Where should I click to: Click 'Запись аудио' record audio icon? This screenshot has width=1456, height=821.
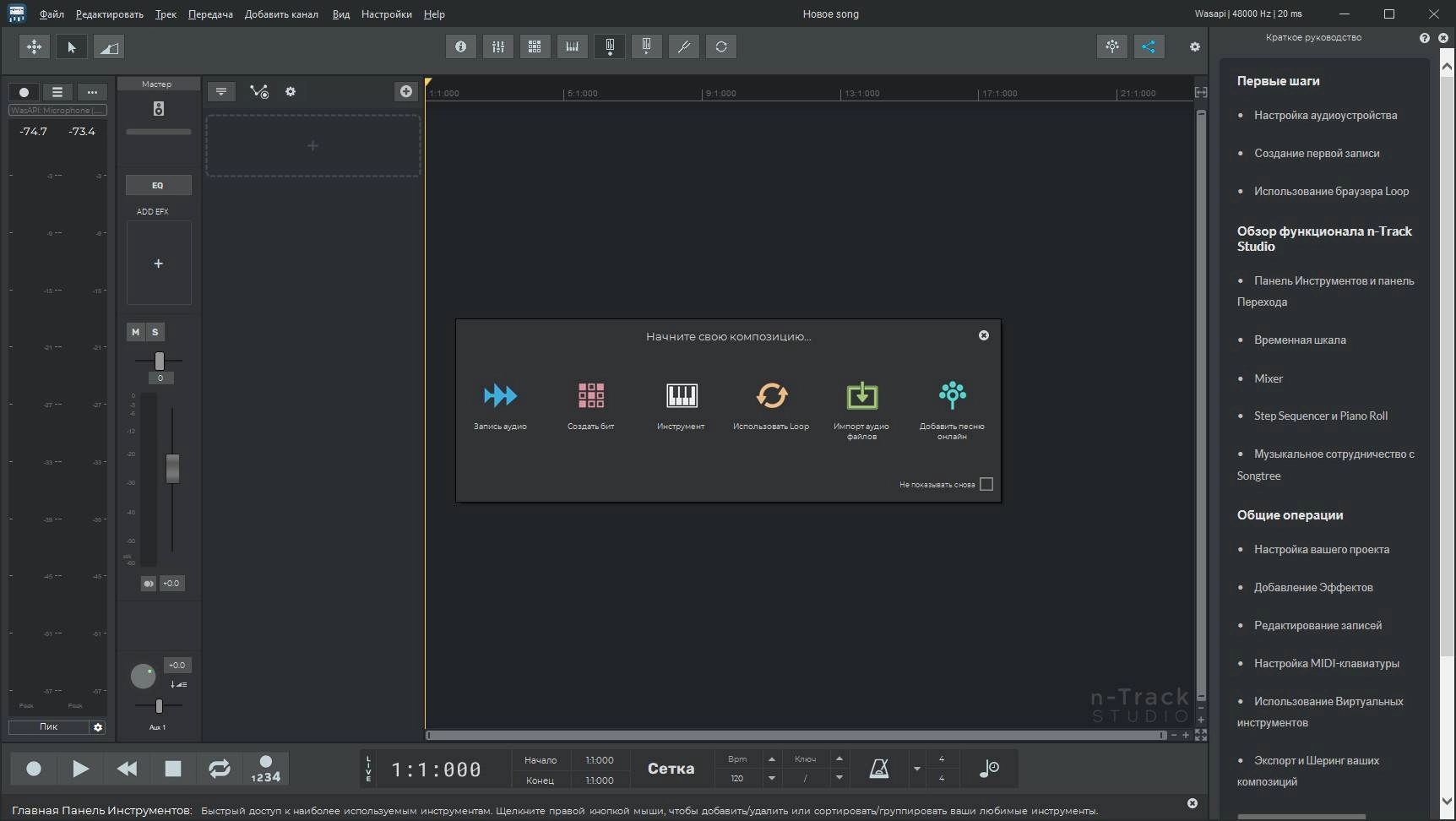tap(500, 395)
